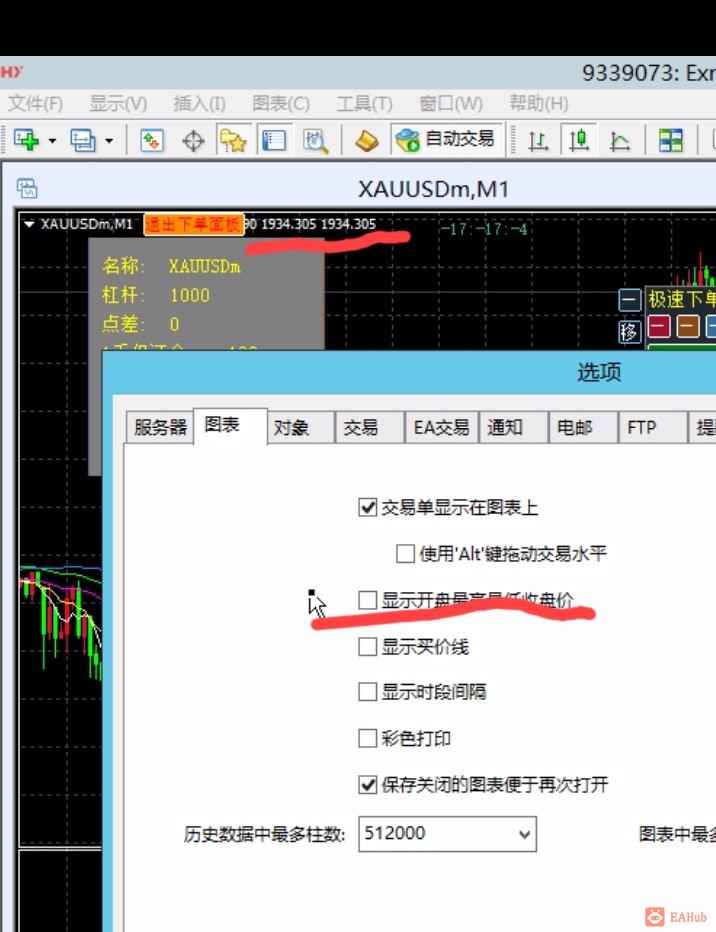Uncheck 交易单显示在图表上 checkbox
716x932 pixels.
(368, 507)
